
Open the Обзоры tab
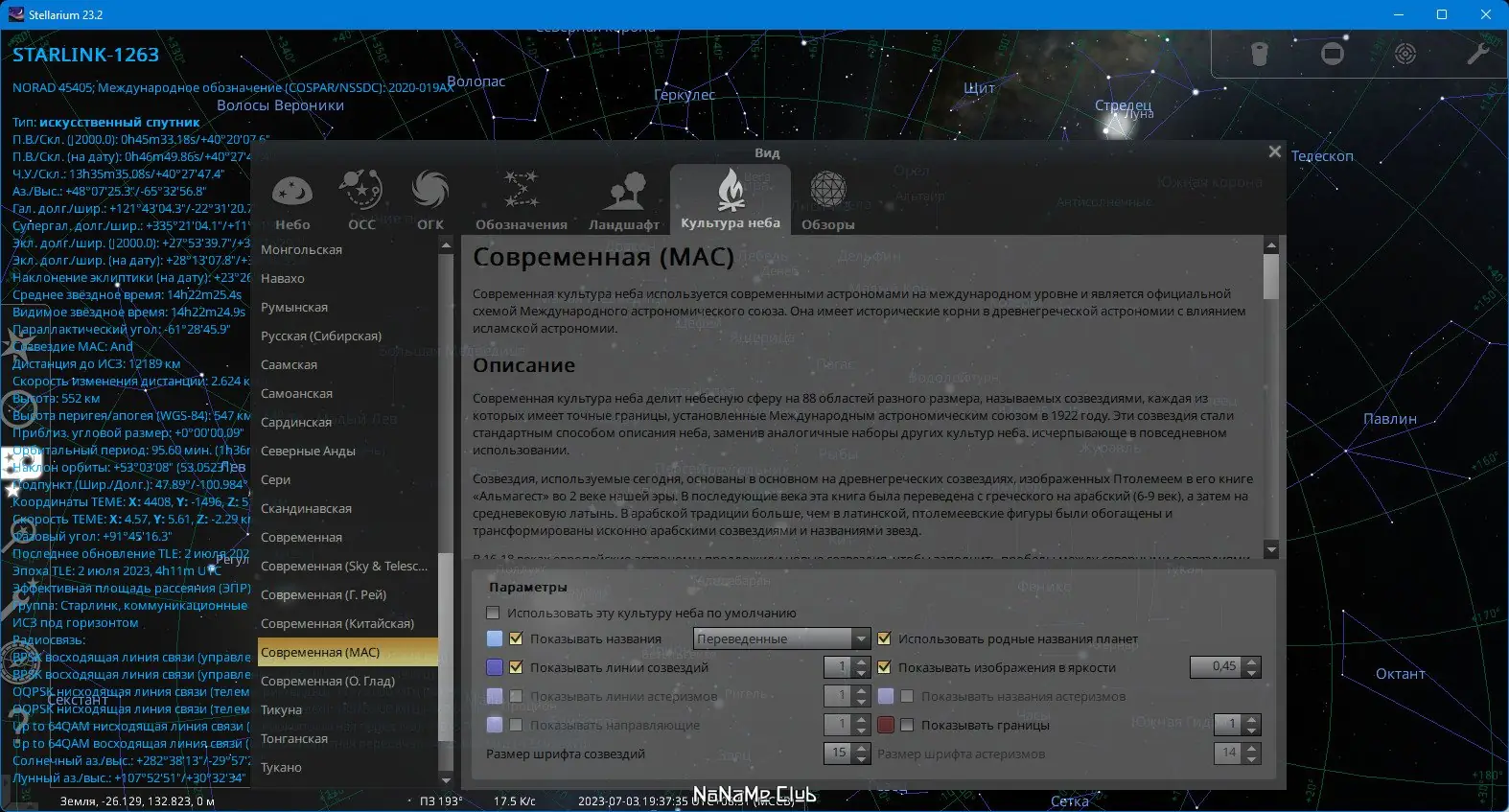pos(828,200)
